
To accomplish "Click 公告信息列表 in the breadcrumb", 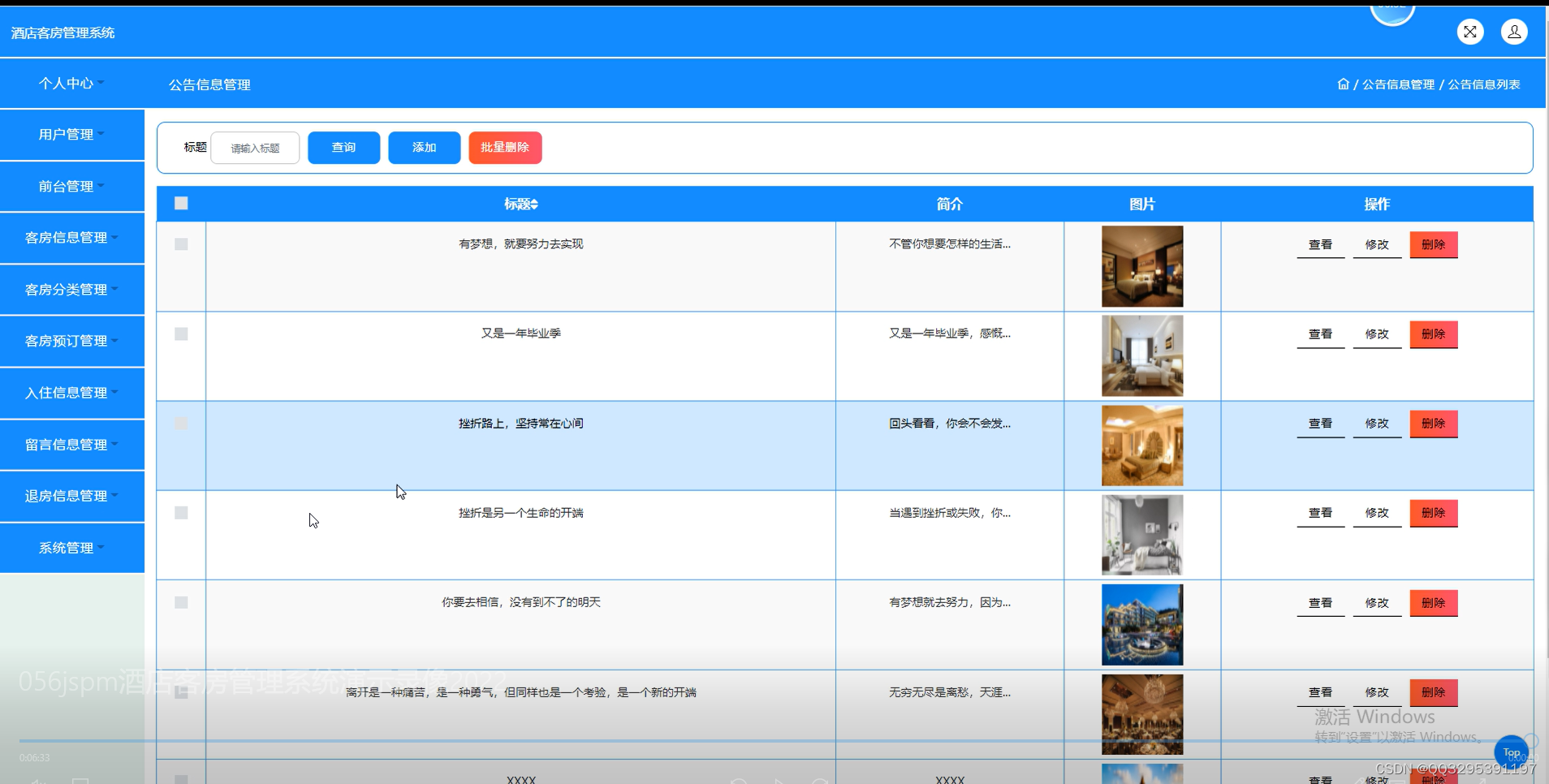I will click(1484, 84).
